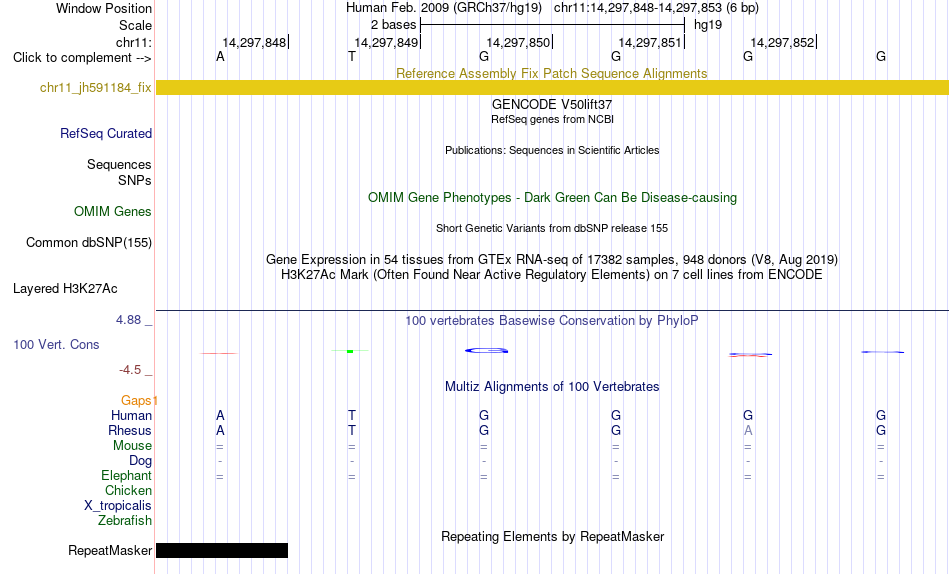Open the RefSeq Curated track label
The image size is (950, 574).
pos(106,133)
